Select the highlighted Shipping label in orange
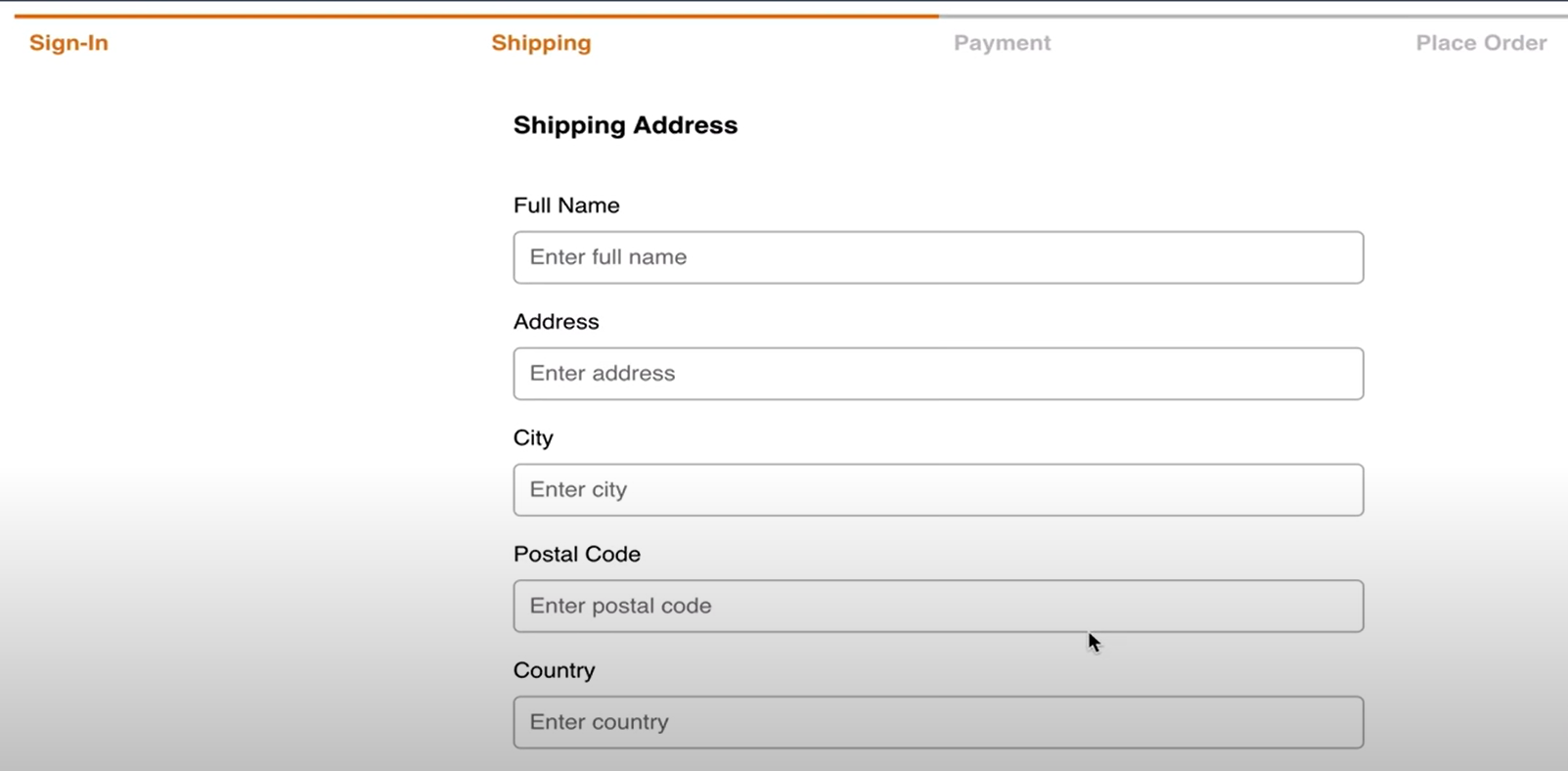 tap(541, 43)
